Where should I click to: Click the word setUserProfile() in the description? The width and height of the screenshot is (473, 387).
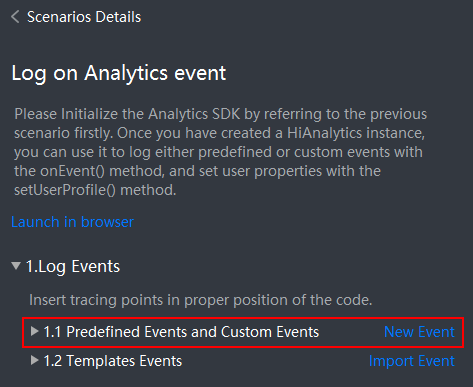(65, 190)
